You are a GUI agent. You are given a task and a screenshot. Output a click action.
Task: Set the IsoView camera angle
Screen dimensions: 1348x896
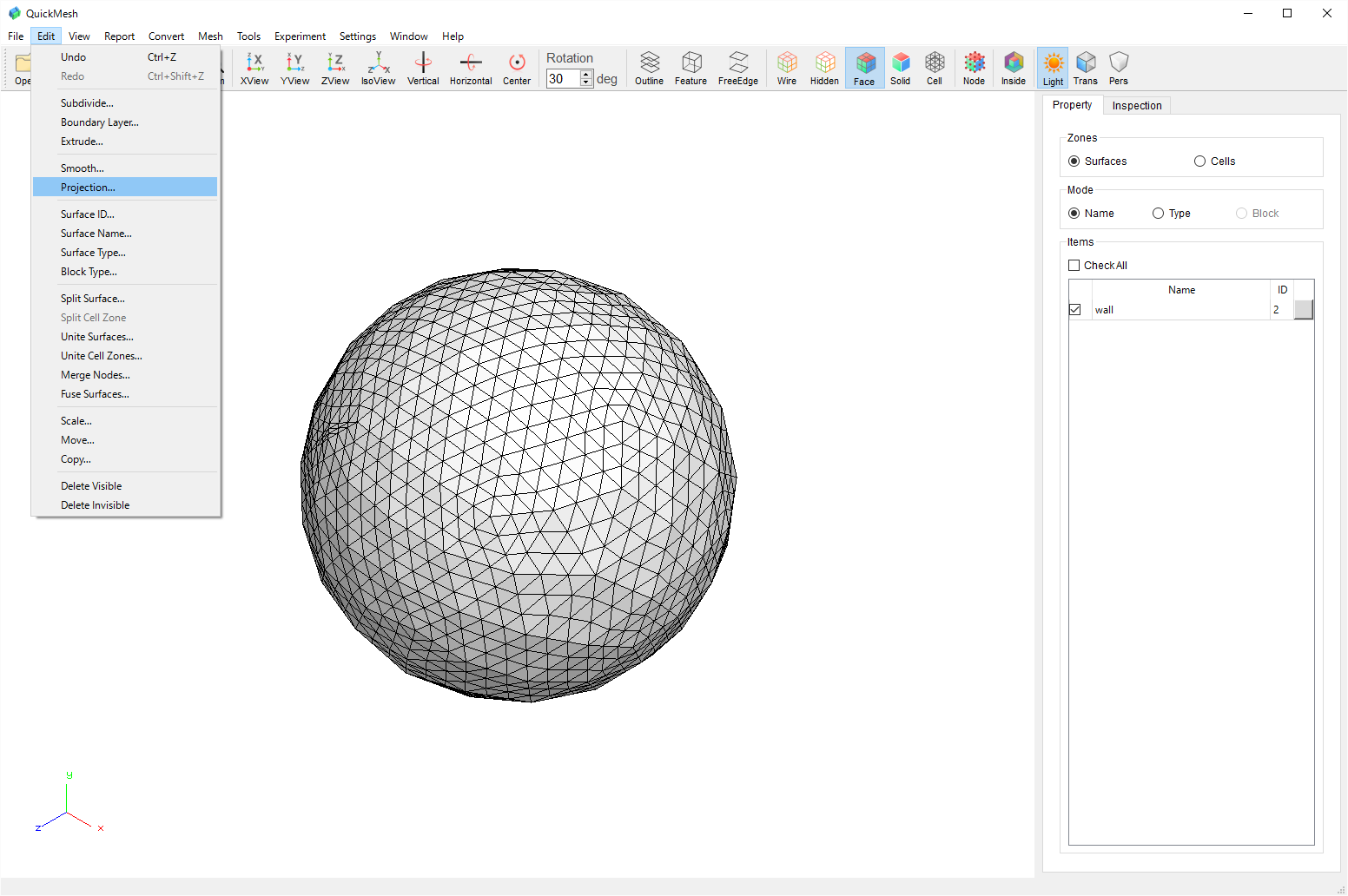pyautogui.click(x=378, y=68)
